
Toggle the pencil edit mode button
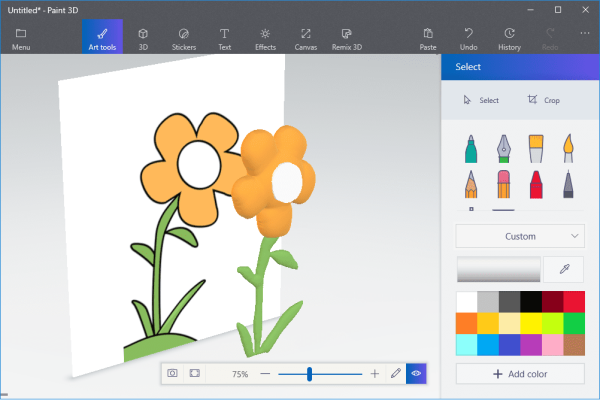point(396,373)
